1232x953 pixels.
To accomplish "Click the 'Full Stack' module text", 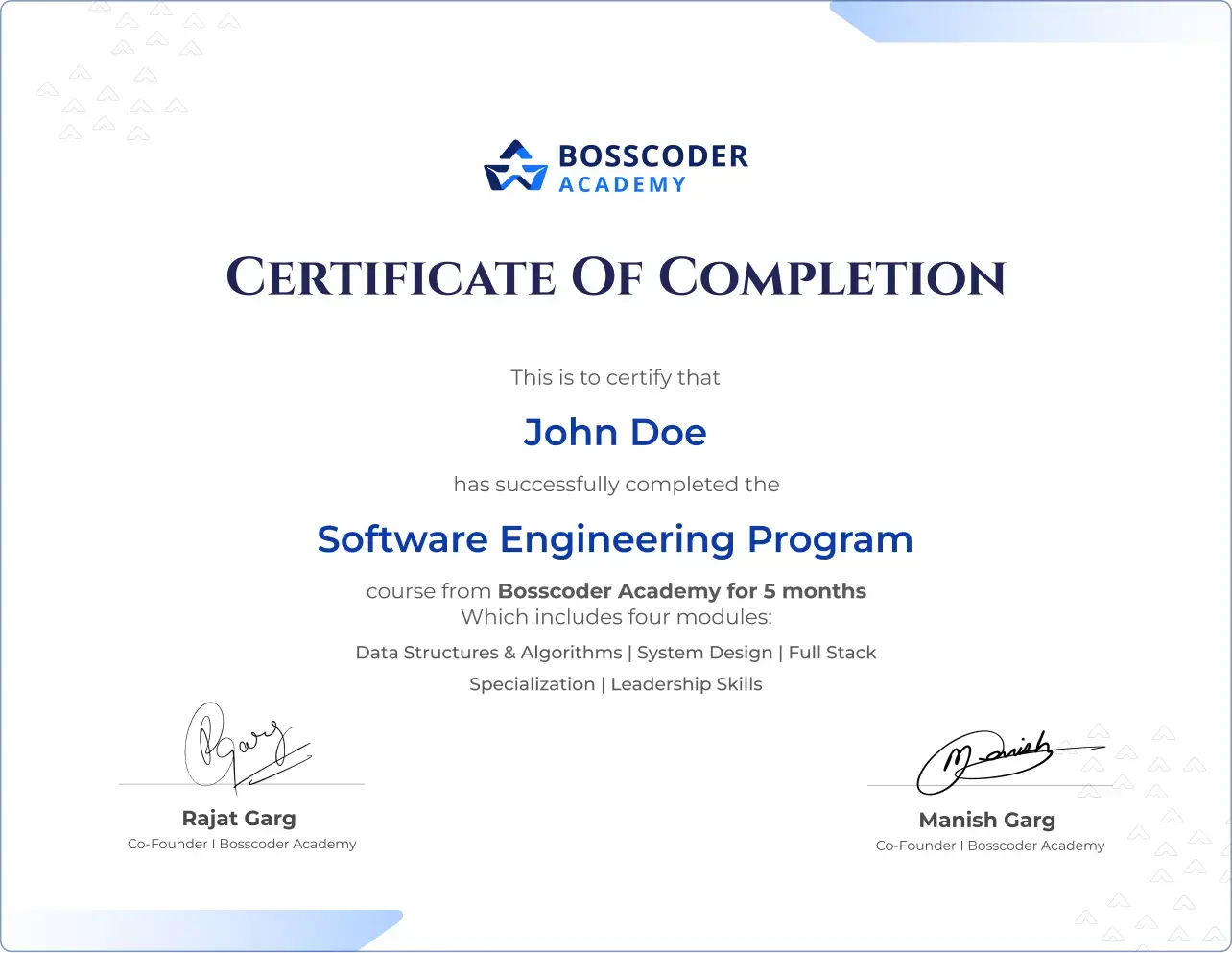I will (833, 653).
